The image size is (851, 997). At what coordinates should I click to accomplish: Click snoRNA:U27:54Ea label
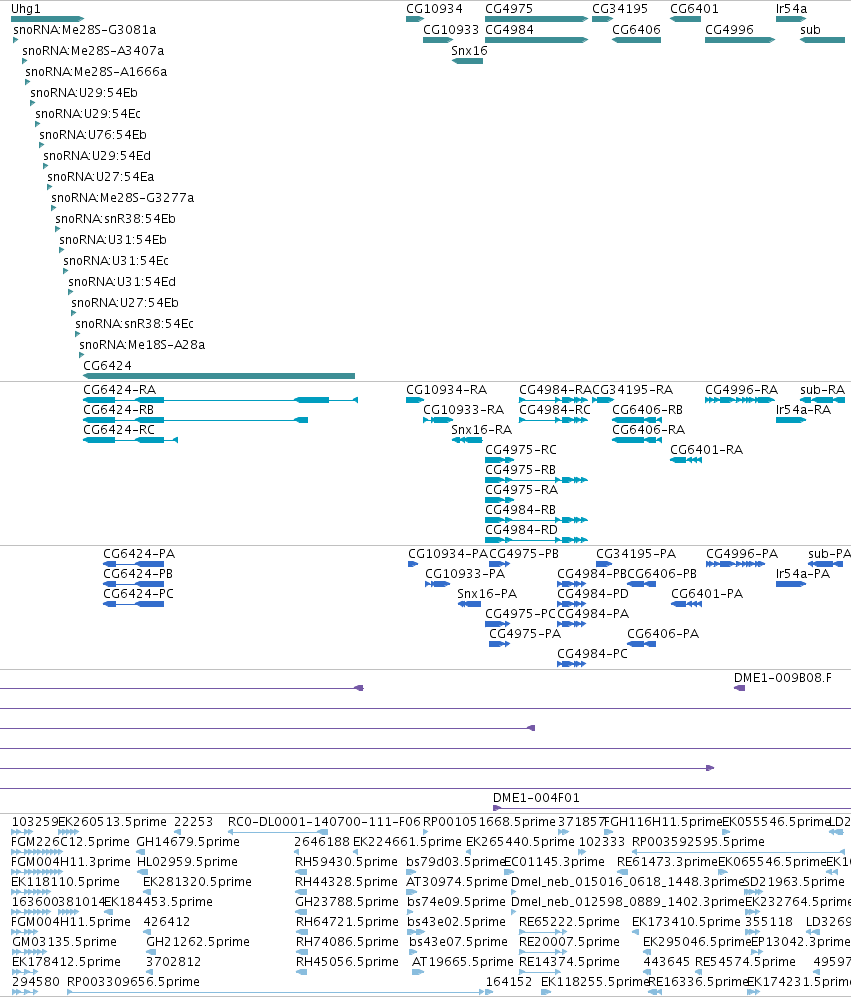(100, 177)
